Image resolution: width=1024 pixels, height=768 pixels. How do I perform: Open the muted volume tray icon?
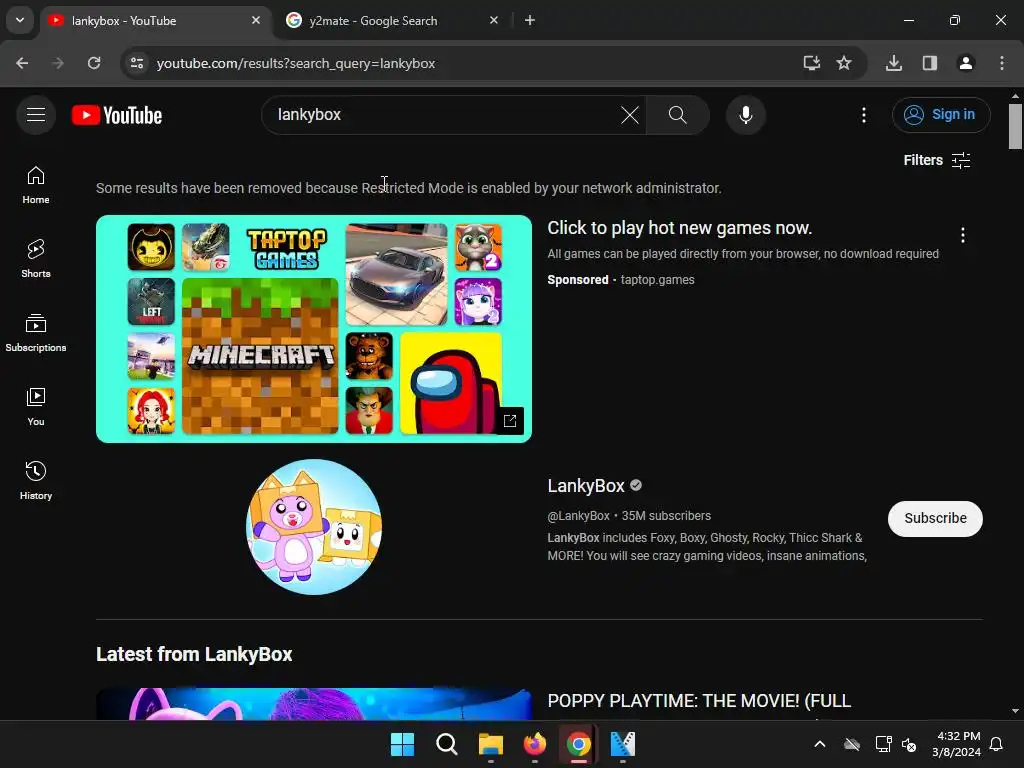click(x=909, y=744)
